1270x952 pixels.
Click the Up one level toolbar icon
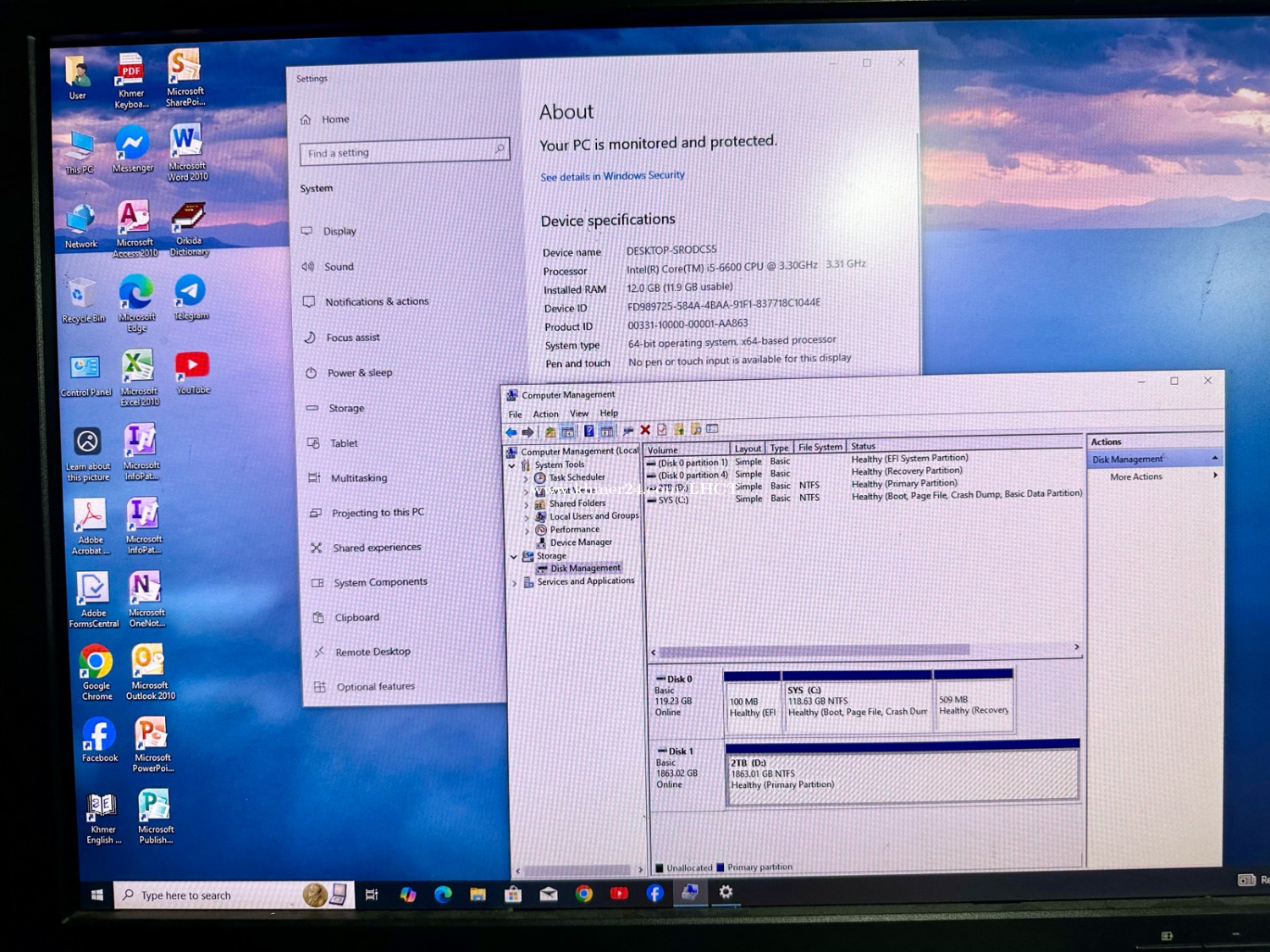click(x=550, y=432)
